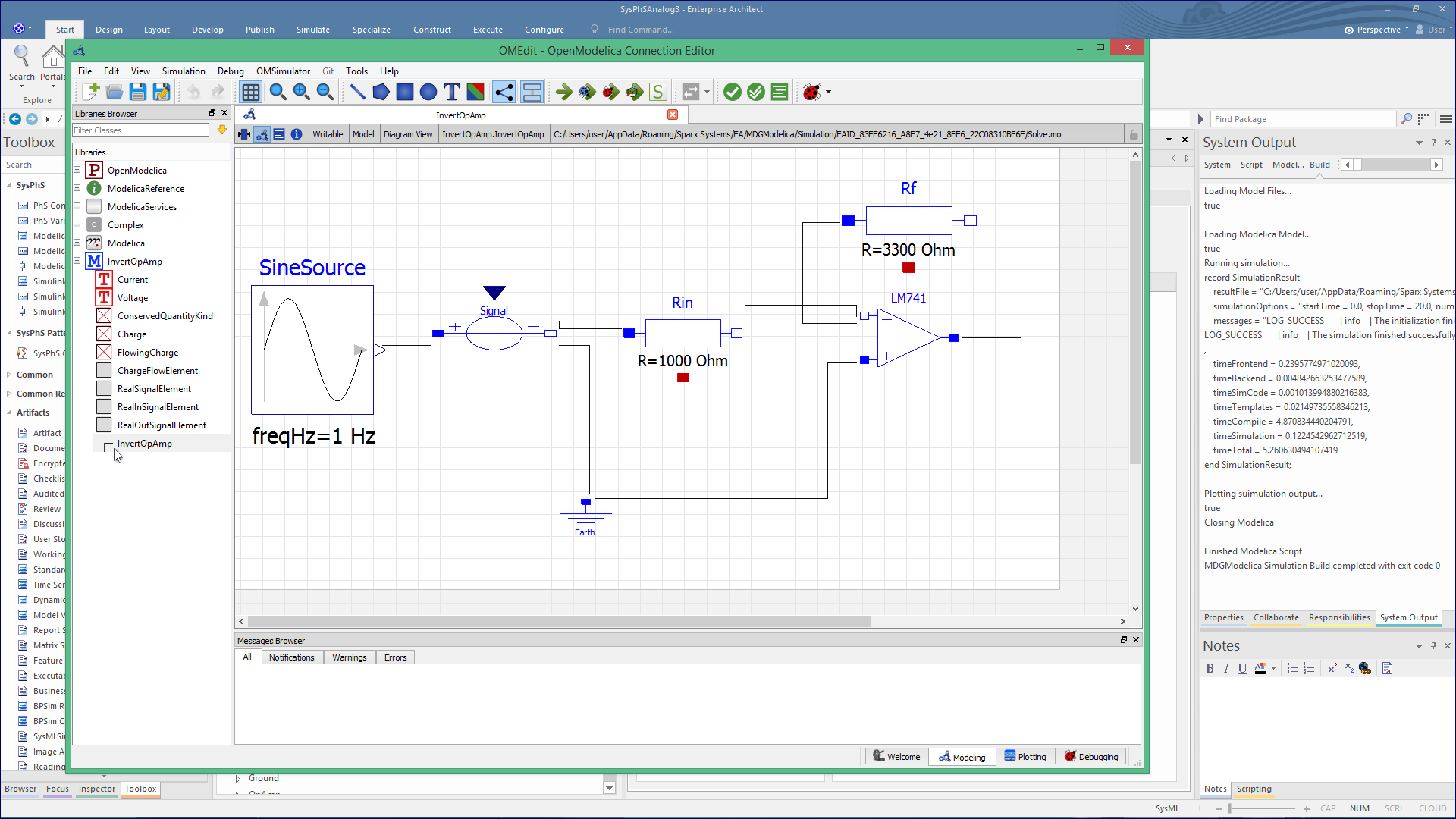Viewport: 1456px width, 819px height.
Task: Open the debug ladybug dropdown arrow
Action: 828,92
